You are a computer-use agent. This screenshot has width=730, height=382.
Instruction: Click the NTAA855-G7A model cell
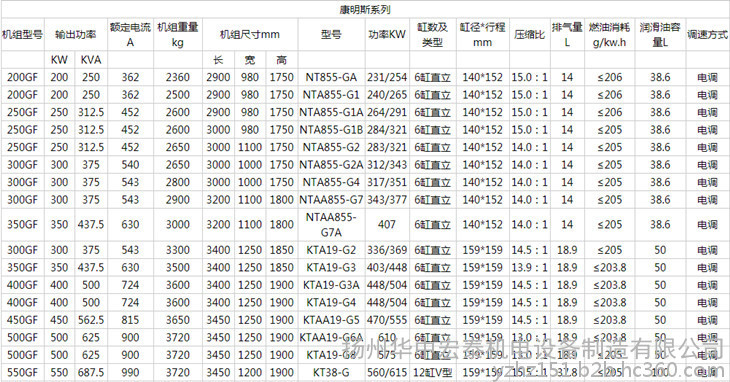click(331, 224)
